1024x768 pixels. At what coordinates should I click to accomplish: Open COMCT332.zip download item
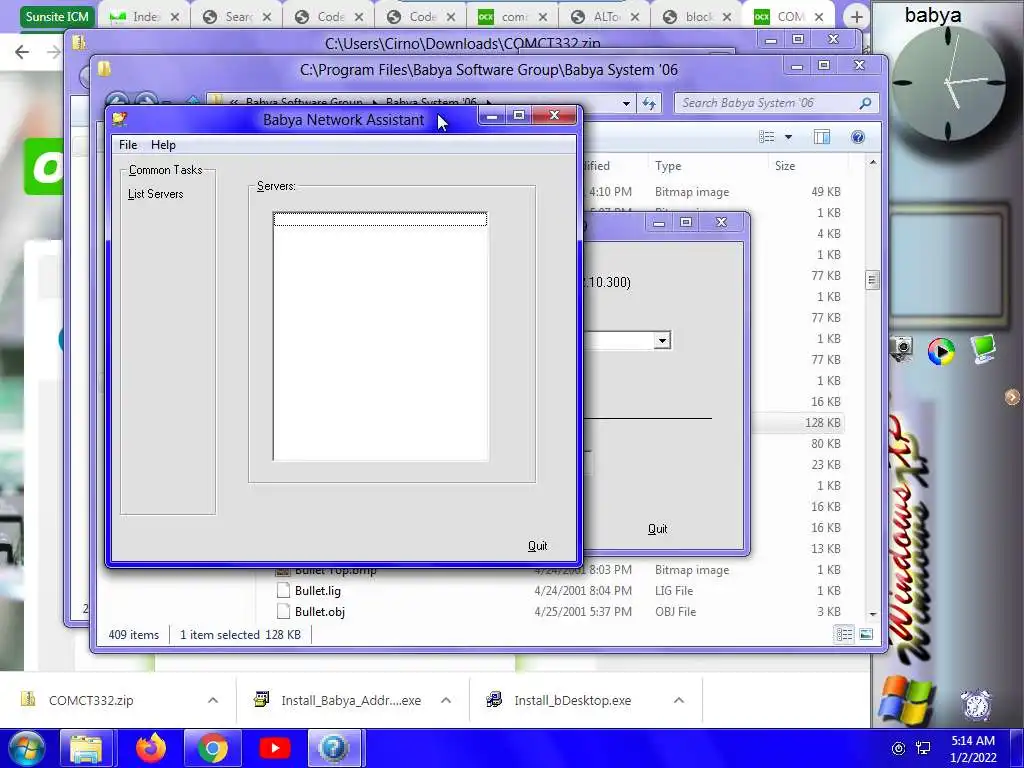pyautogui.click(x=91, y=701)
